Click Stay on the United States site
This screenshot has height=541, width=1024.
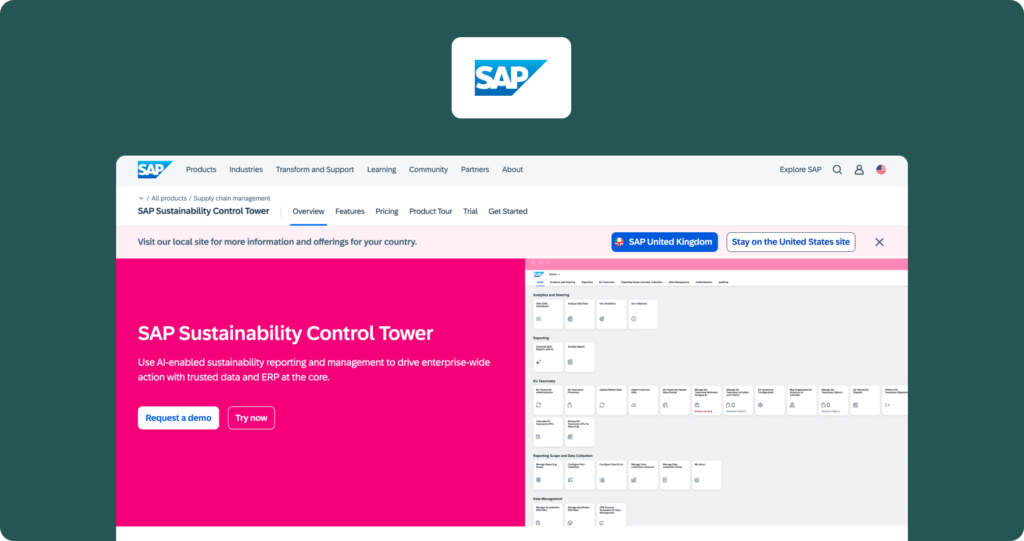tap(791, 242)
